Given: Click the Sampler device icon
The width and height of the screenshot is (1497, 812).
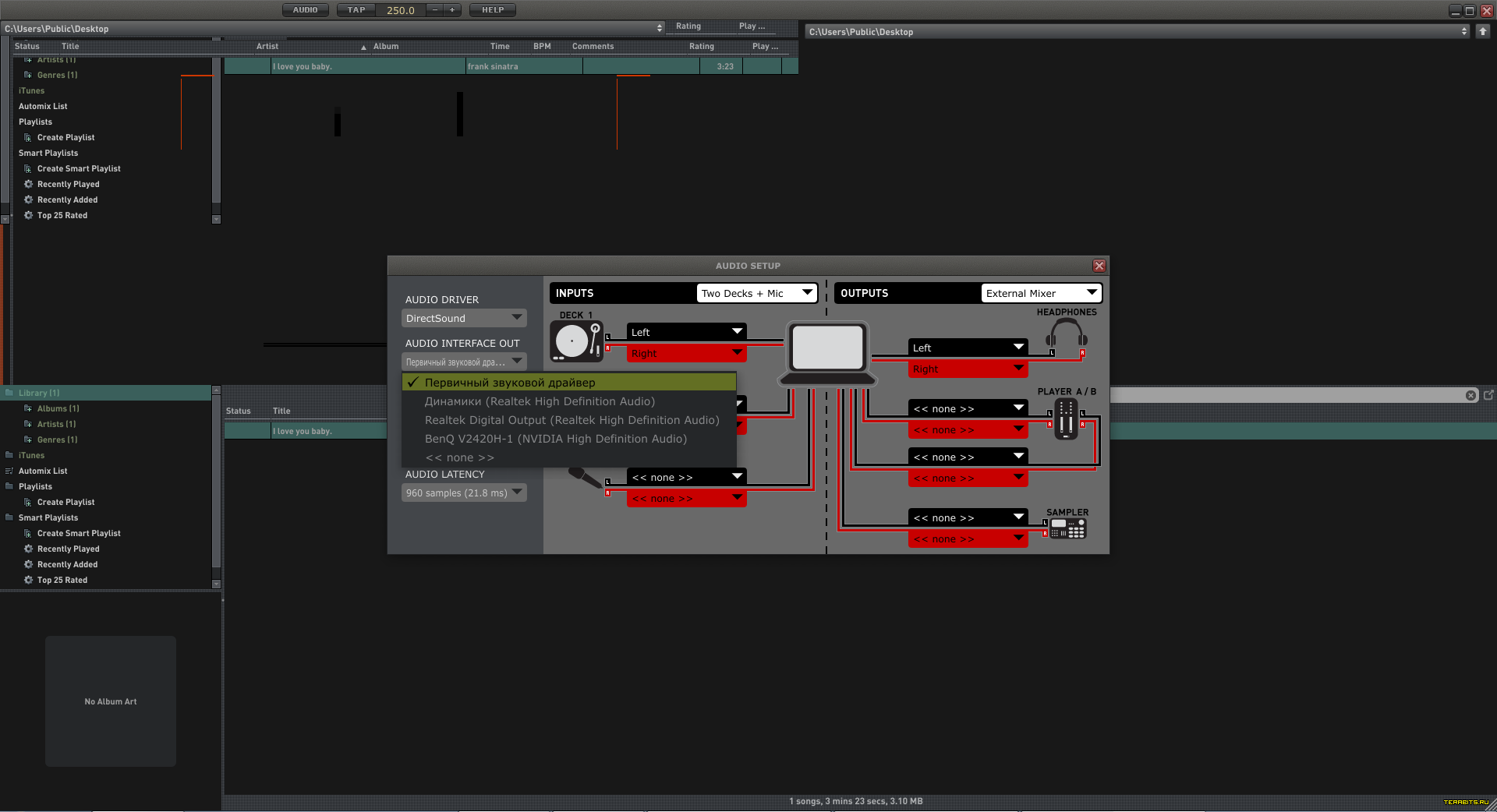Looking at the screenshot, I should [x=1067, y=528].
